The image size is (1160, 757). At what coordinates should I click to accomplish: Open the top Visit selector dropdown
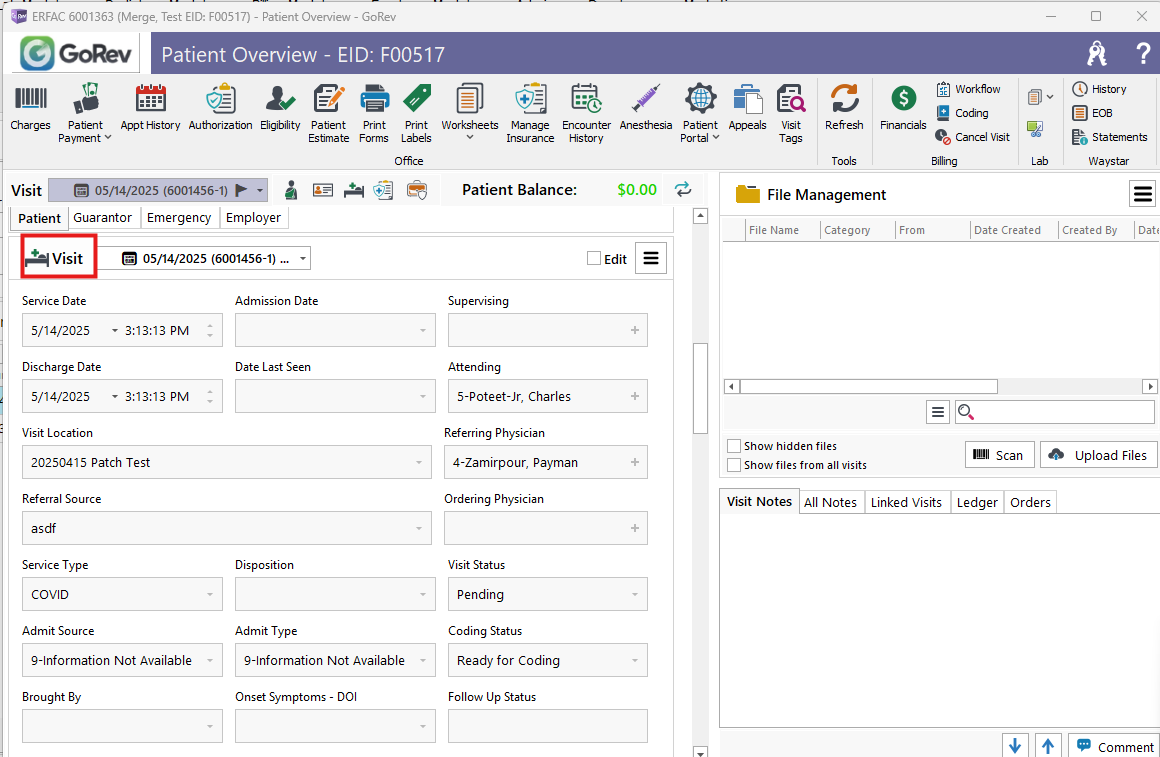coord(260,190)
